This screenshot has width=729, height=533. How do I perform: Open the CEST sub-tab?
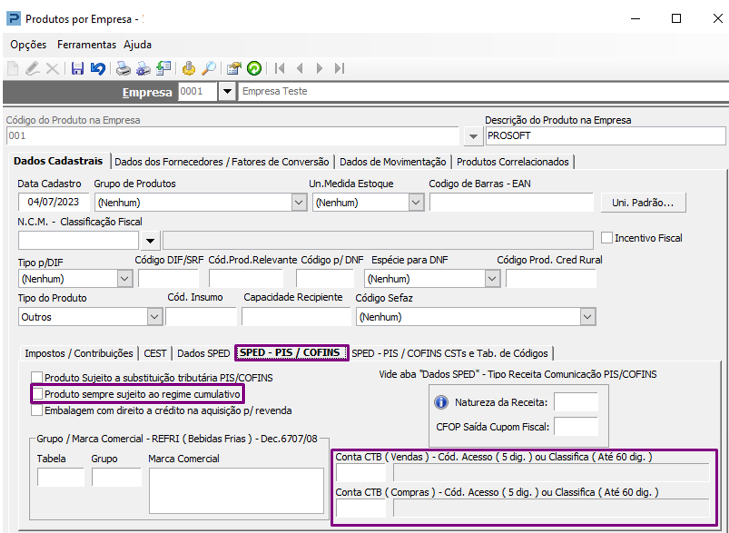[x=155, y=353]
